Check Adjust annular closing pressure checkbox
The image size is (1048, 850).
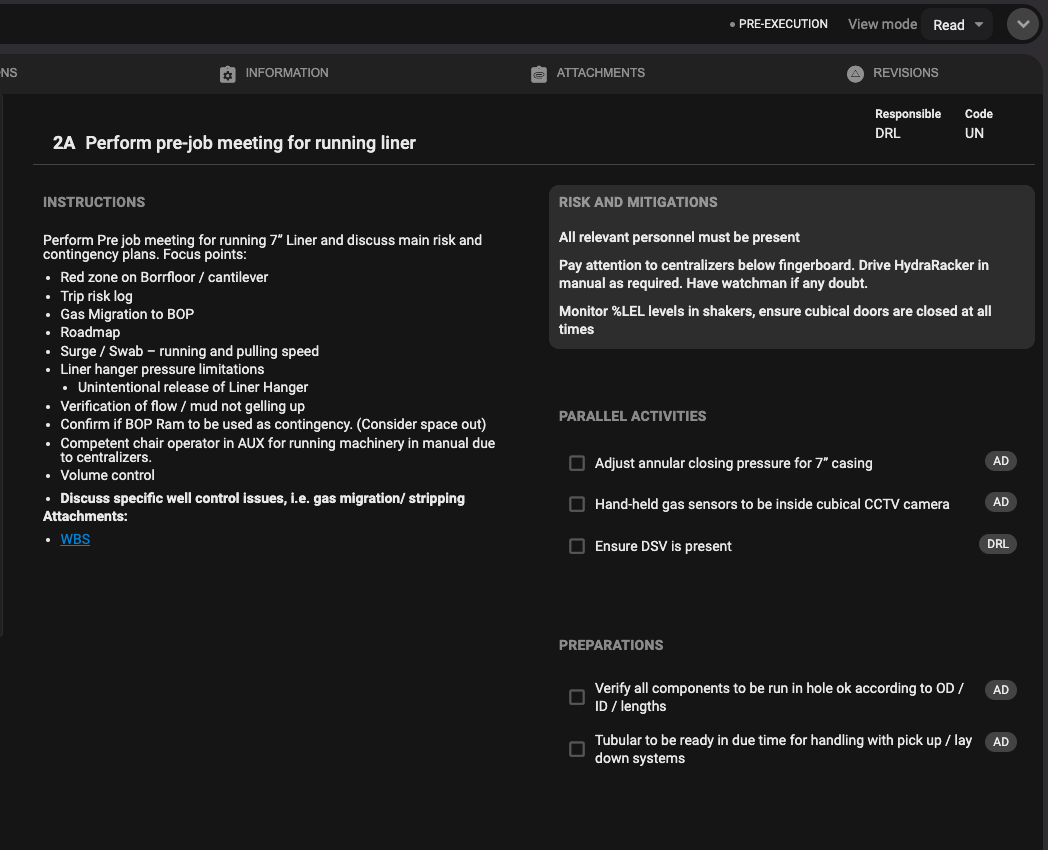(577, 463)
